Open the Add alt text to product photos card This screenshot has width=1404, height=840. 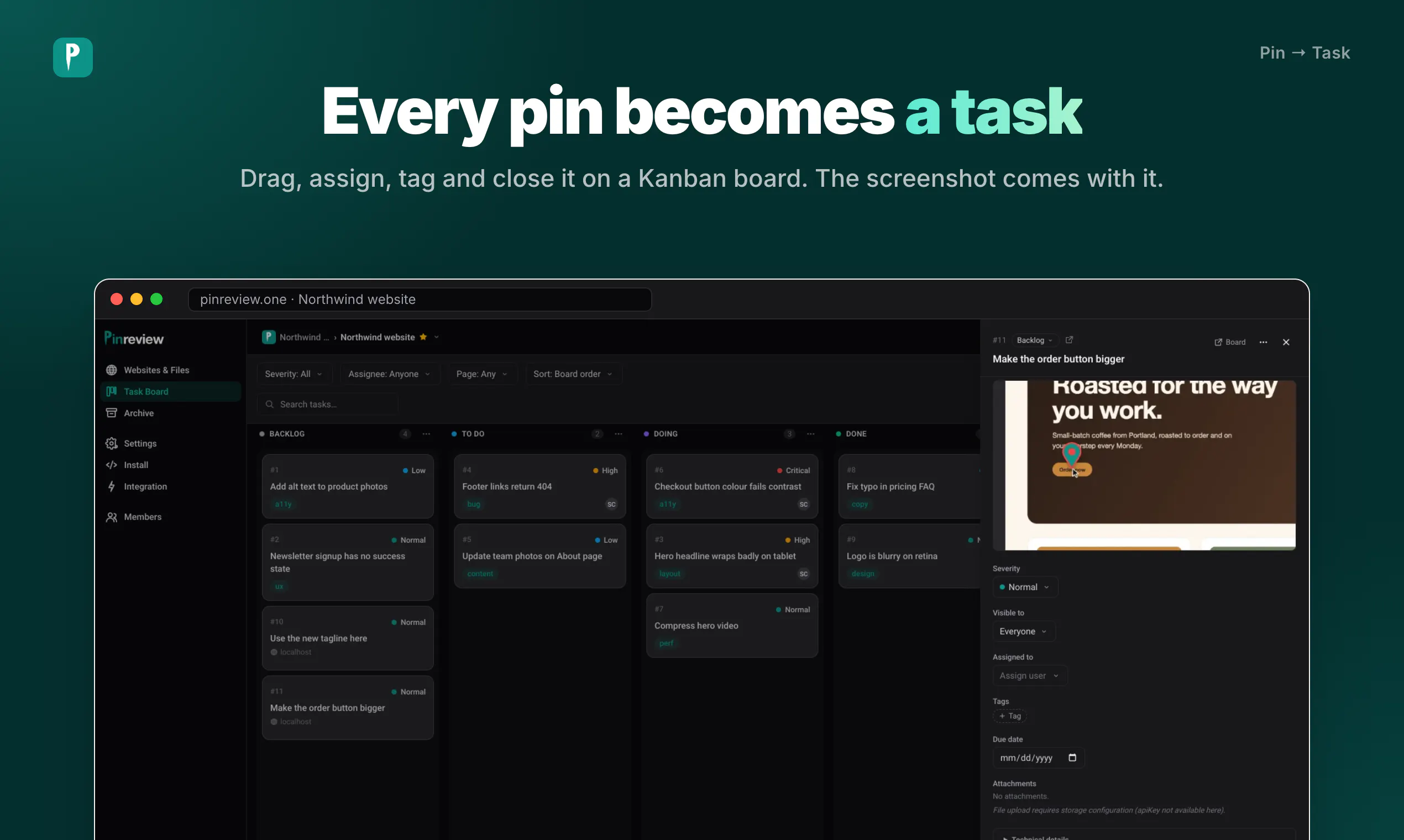pyautogui.click(x=348, y=486)
